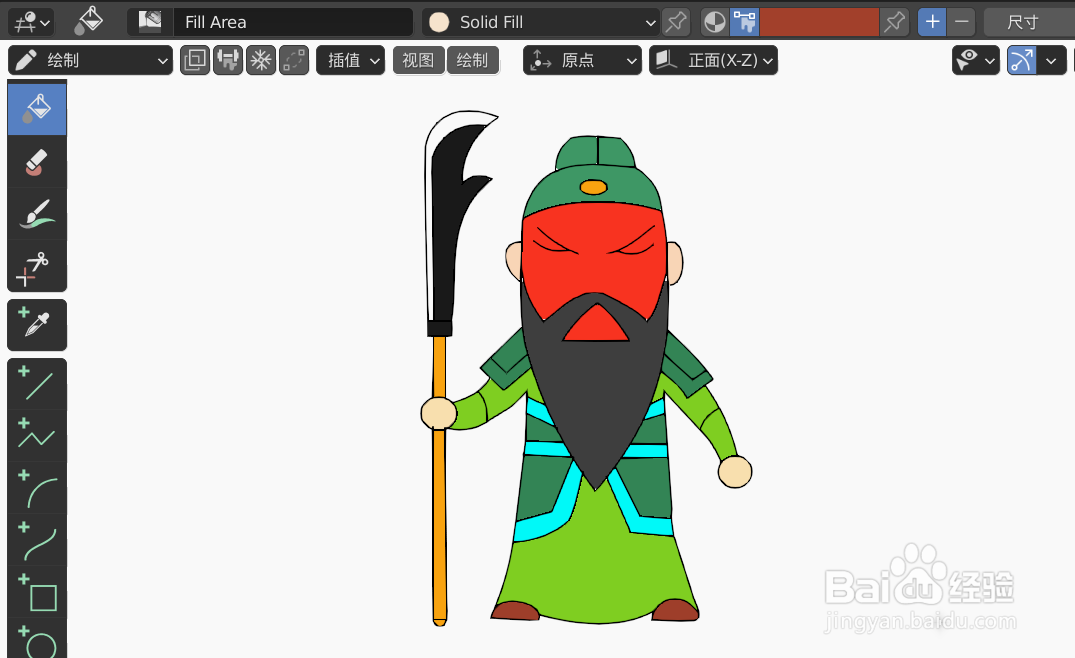Open the 视图 menu

418,60
